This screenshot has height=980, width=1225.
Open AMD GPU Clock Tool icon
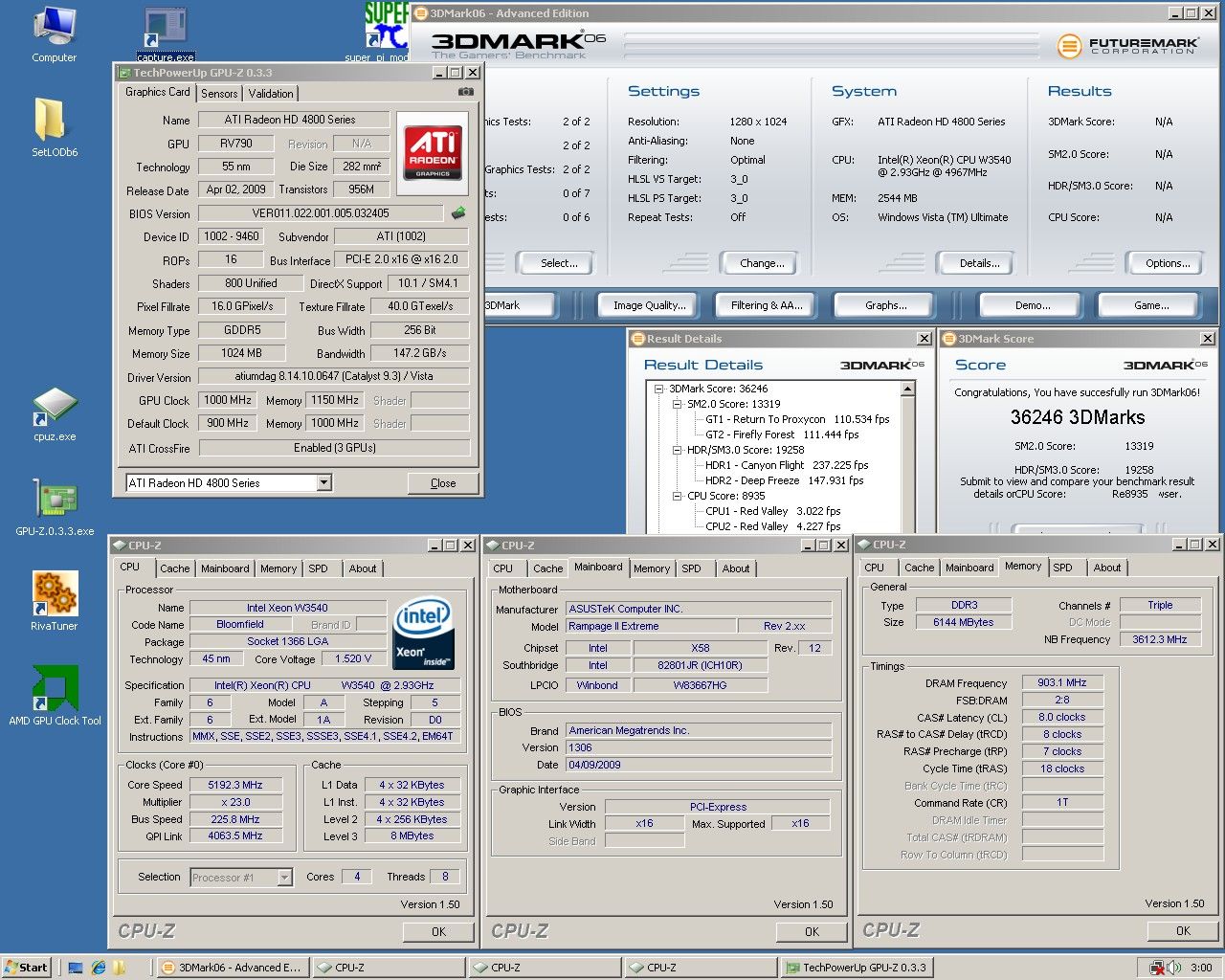click(x=55, y=695)
